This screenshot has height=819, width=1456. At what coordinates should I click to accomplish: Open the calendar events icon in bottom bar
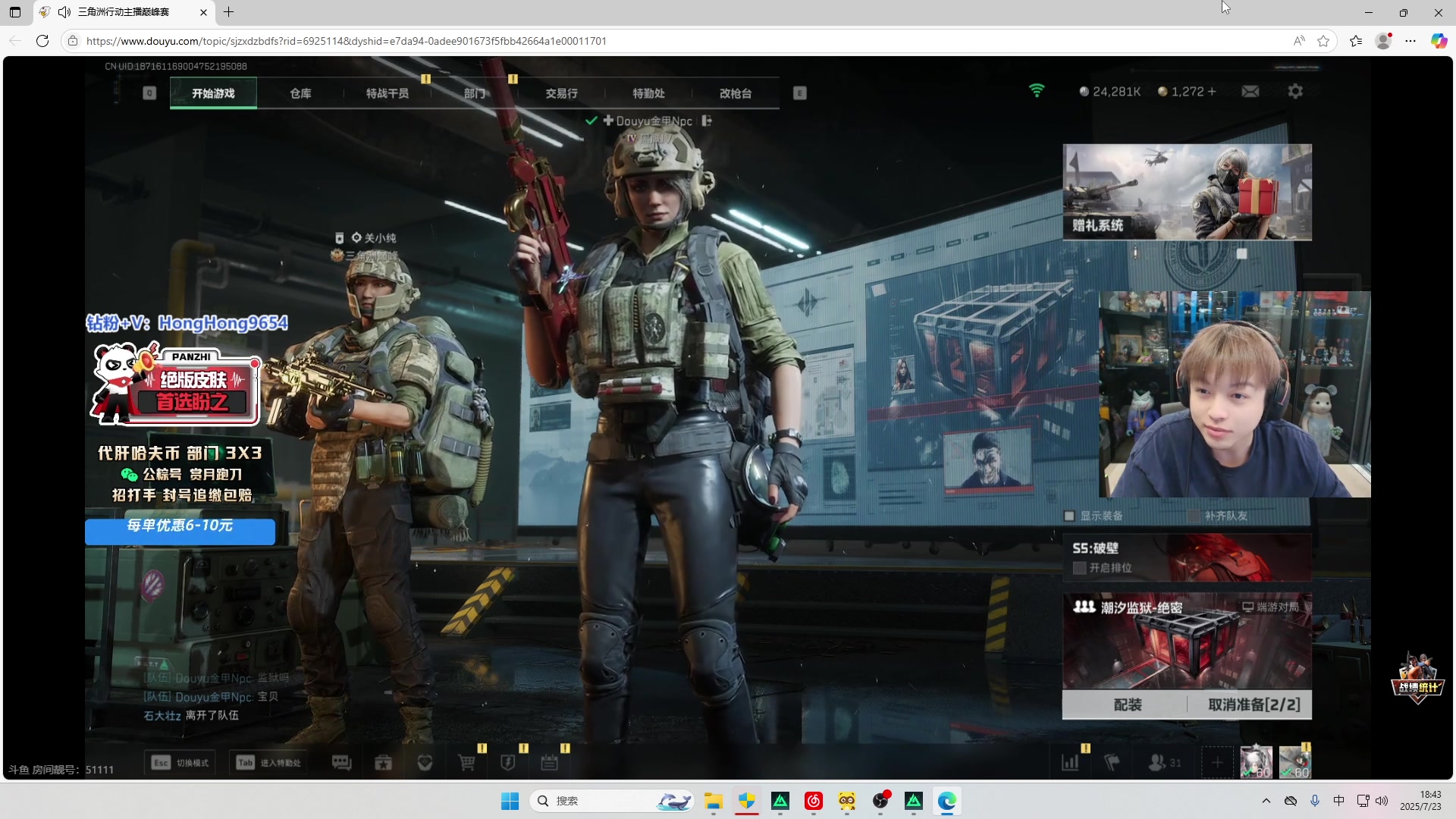coord(550,763)
